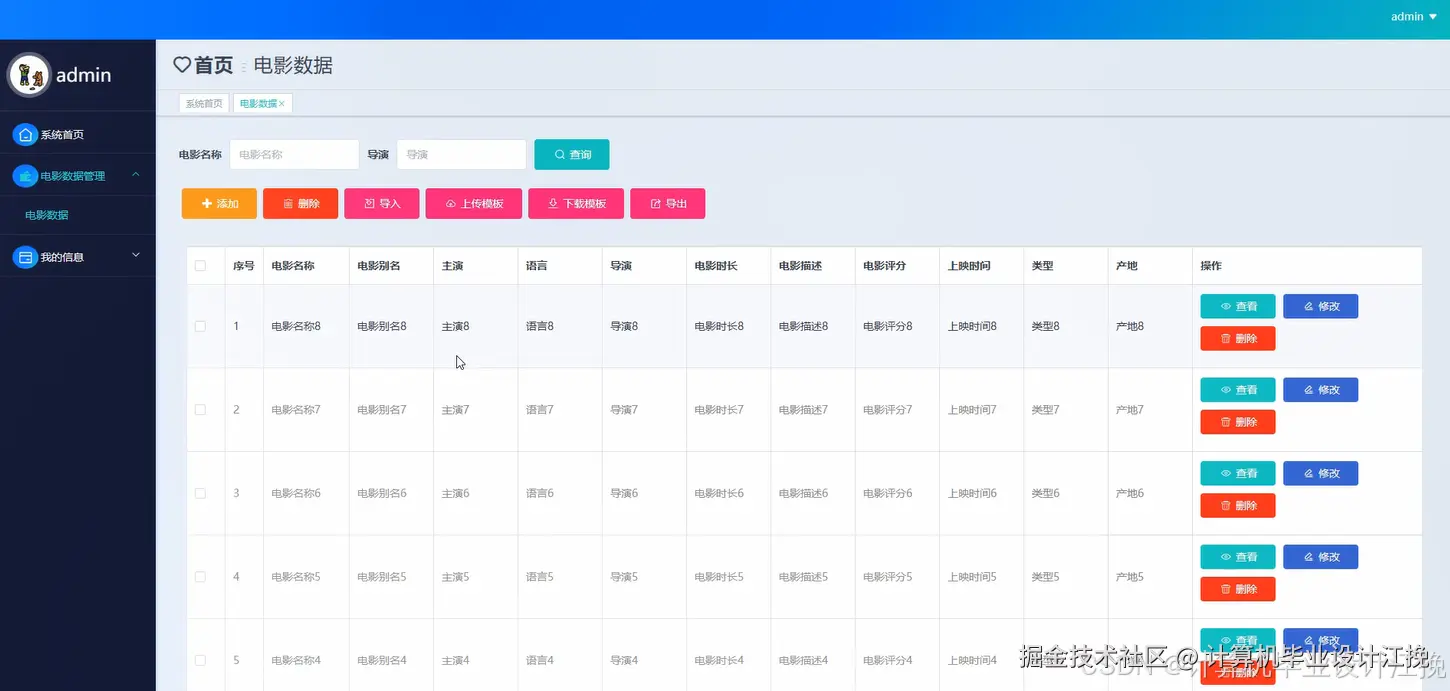Focus the 导演 search field

tap(461, 155)
